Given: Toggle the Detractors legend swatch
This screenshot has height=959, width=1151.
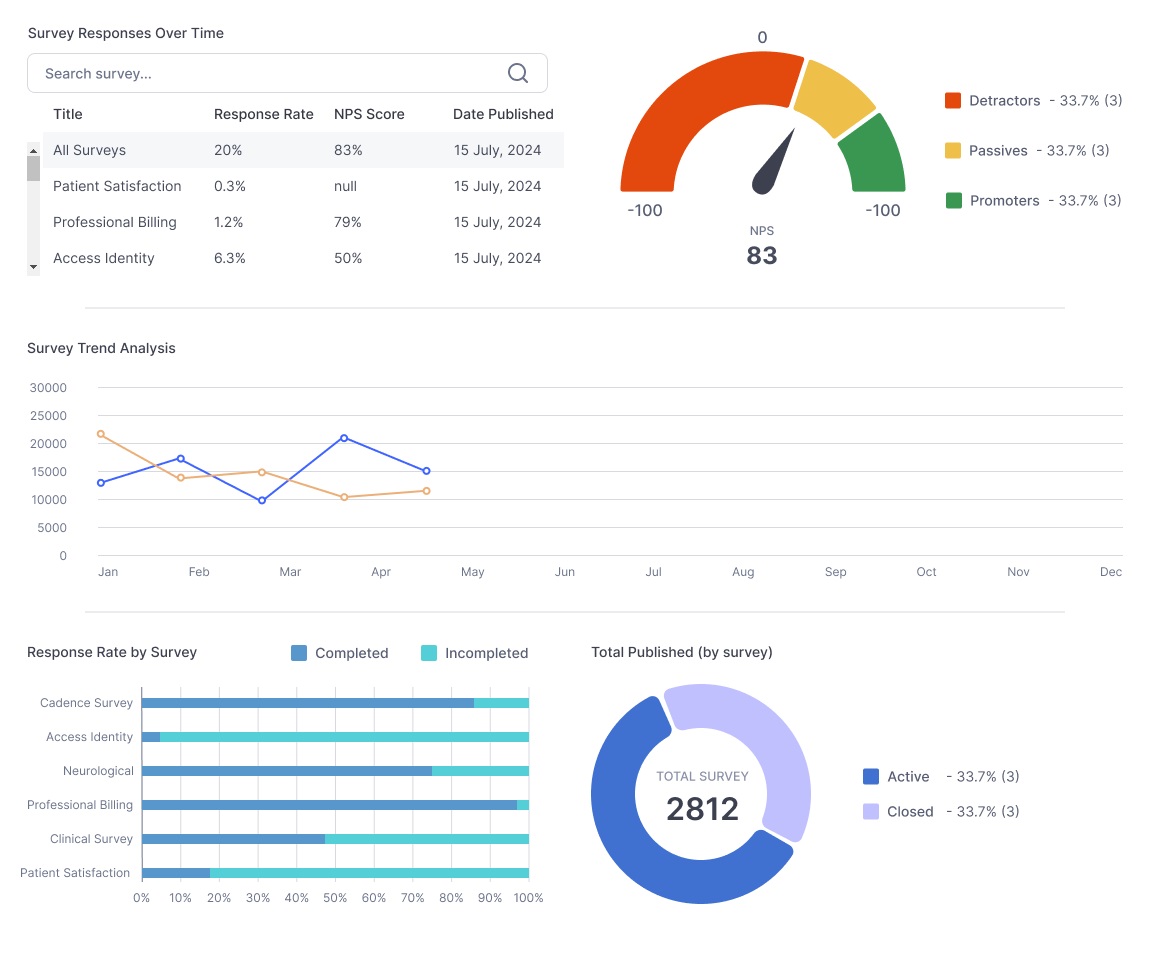Looking at the screenshot, I should [953, 100].
